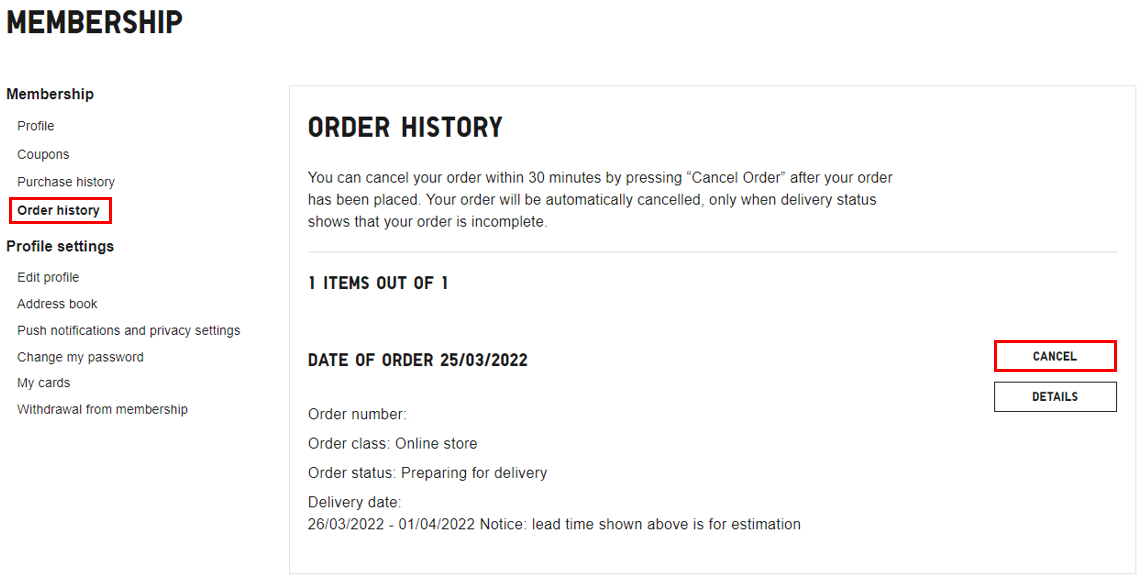The height and width of the screenshot is (583, 1148).
Task: Click the DETAILS button for the order
Action: [1055, 397]
